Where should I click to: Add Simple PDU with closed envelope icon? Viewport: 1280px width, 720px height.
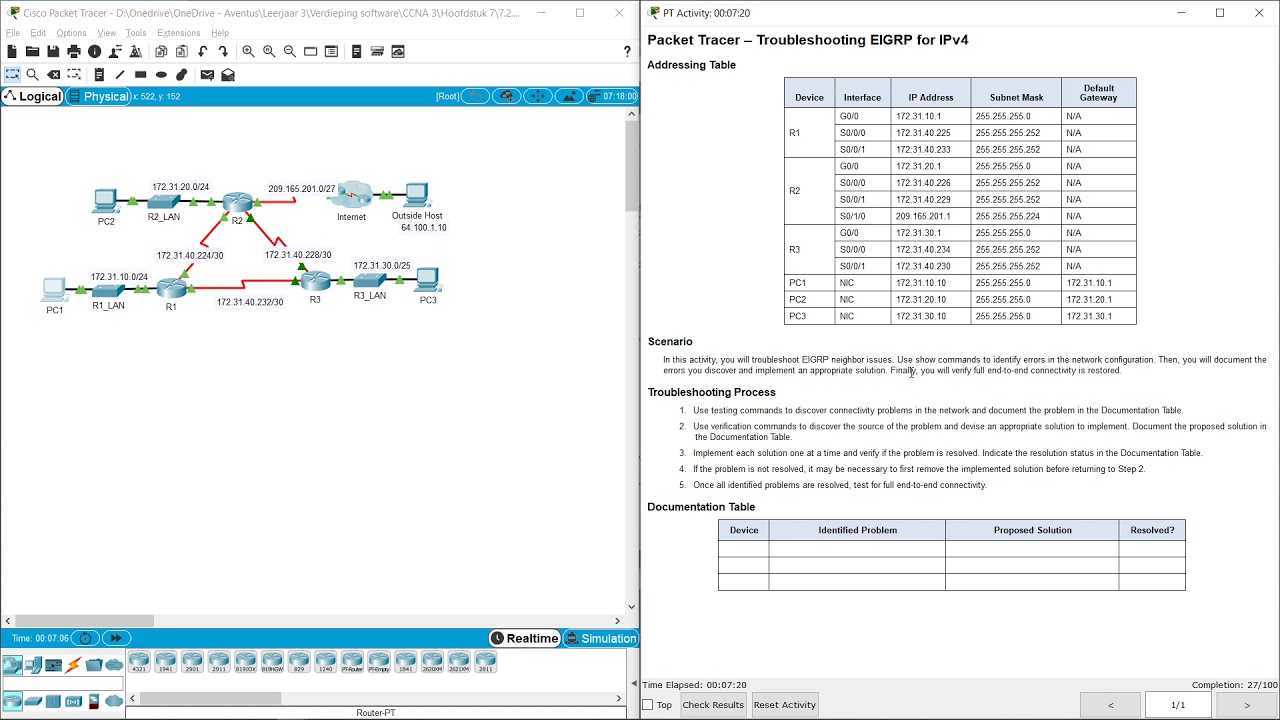(x=207, y=75)
